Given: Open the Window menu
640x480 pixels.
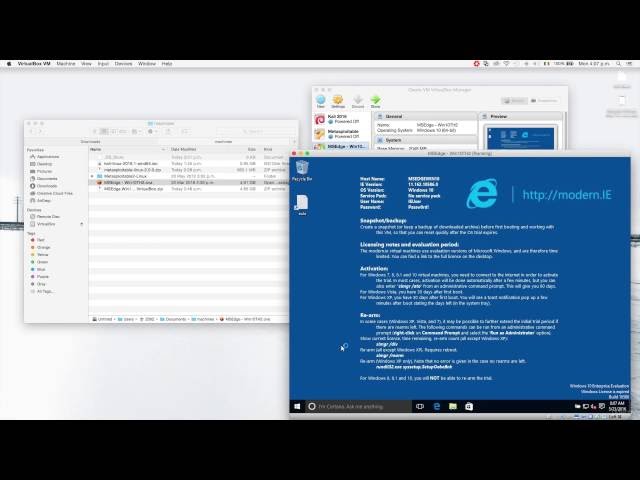Looking at the screenshot, I should click(x=147, y=64).
